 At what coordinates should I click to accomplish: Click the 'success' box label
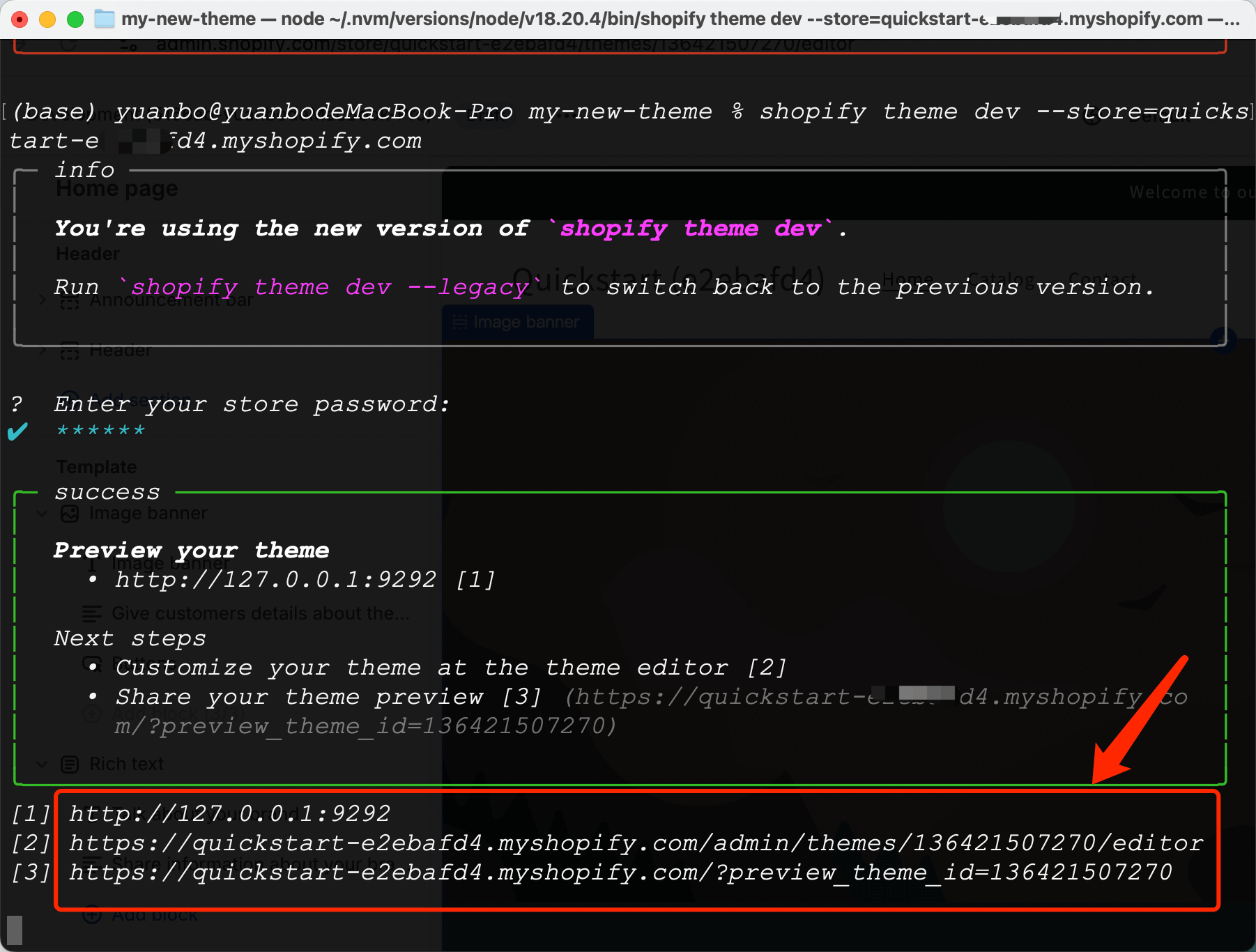coord(107,492)
